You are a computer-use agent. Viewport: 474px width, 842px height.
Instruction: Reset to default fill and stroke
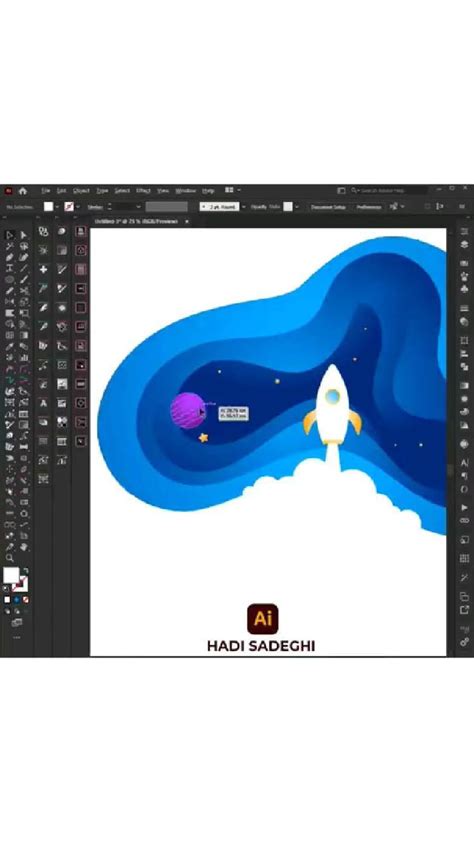coord(6,589)
